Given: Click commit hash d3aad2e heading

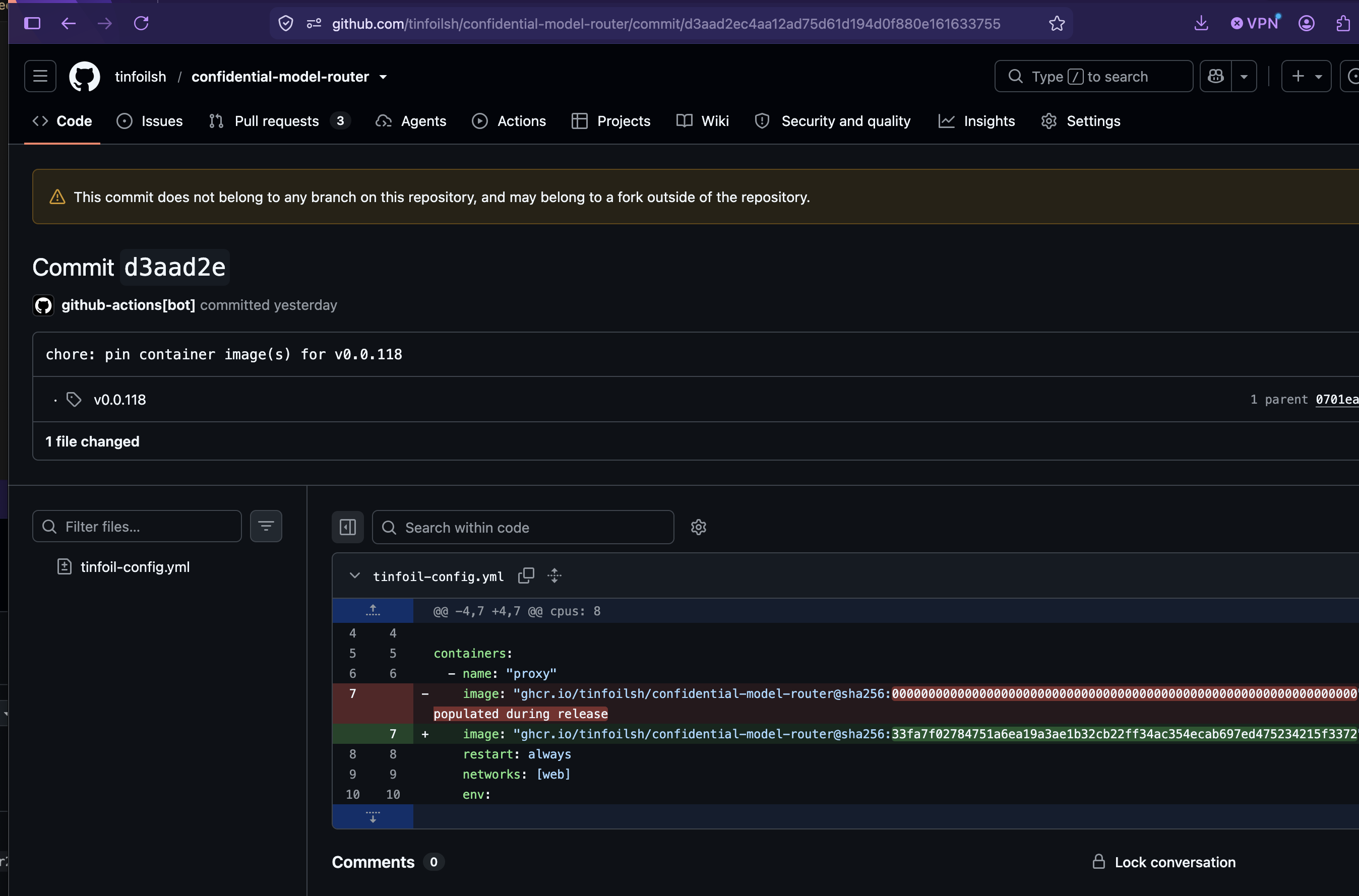Looking at the screenshot, I should click(175, 267).
